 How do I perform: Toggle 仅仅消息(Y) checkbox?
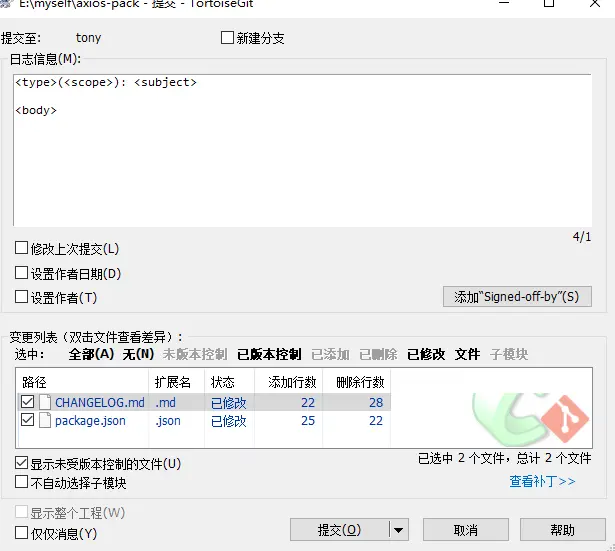click(21, 533)
